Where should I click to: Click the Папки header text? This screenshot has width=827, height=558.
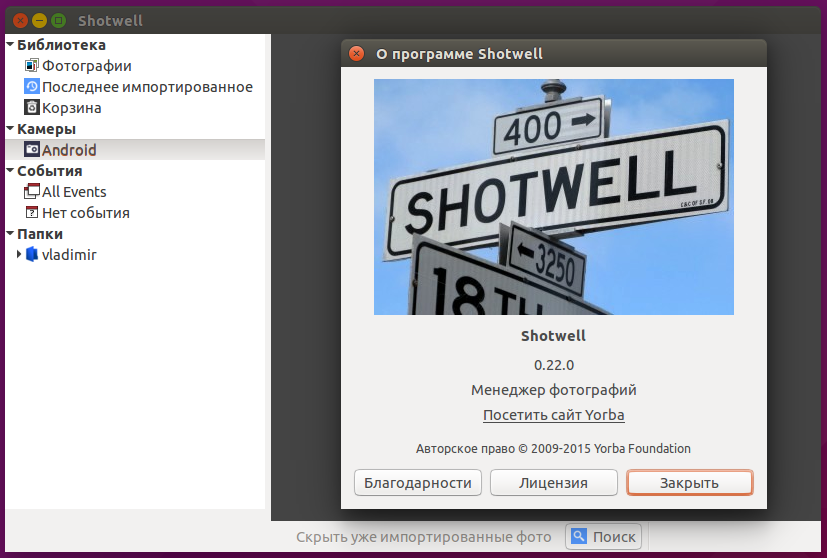40,234
